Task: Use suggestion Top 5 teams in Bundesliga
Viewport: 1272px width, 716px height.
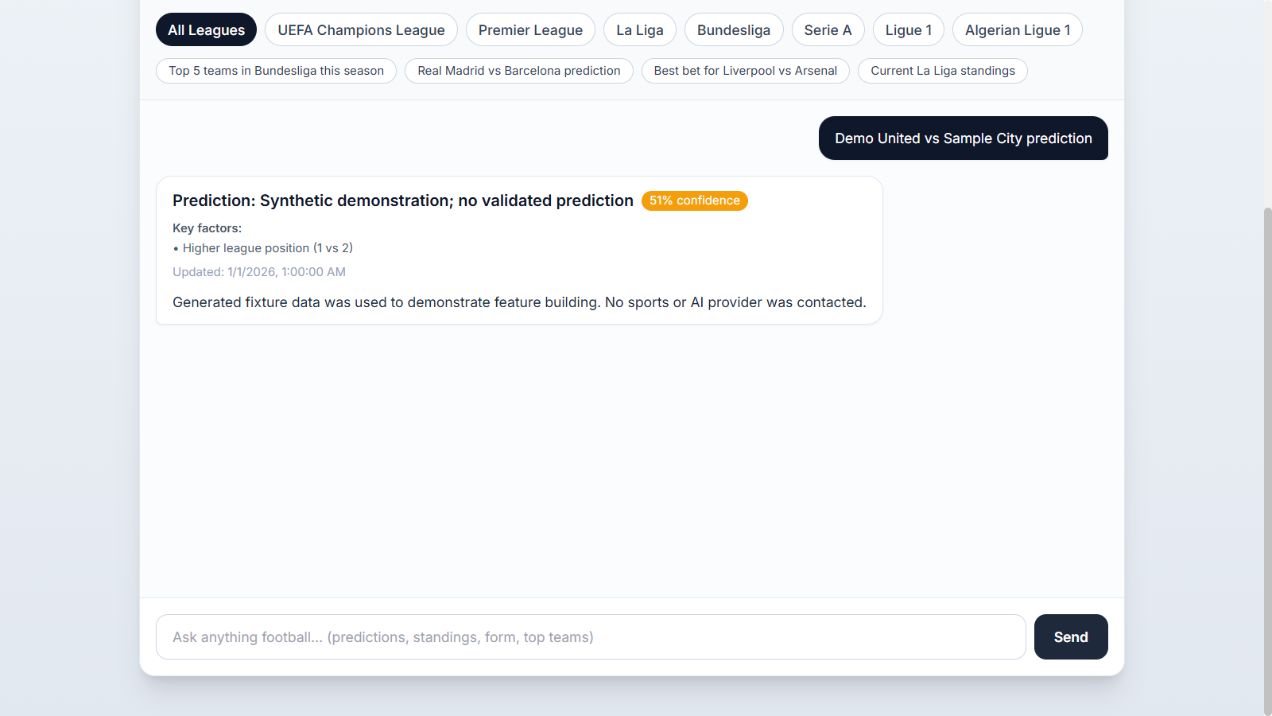Action: coord(276,71)
